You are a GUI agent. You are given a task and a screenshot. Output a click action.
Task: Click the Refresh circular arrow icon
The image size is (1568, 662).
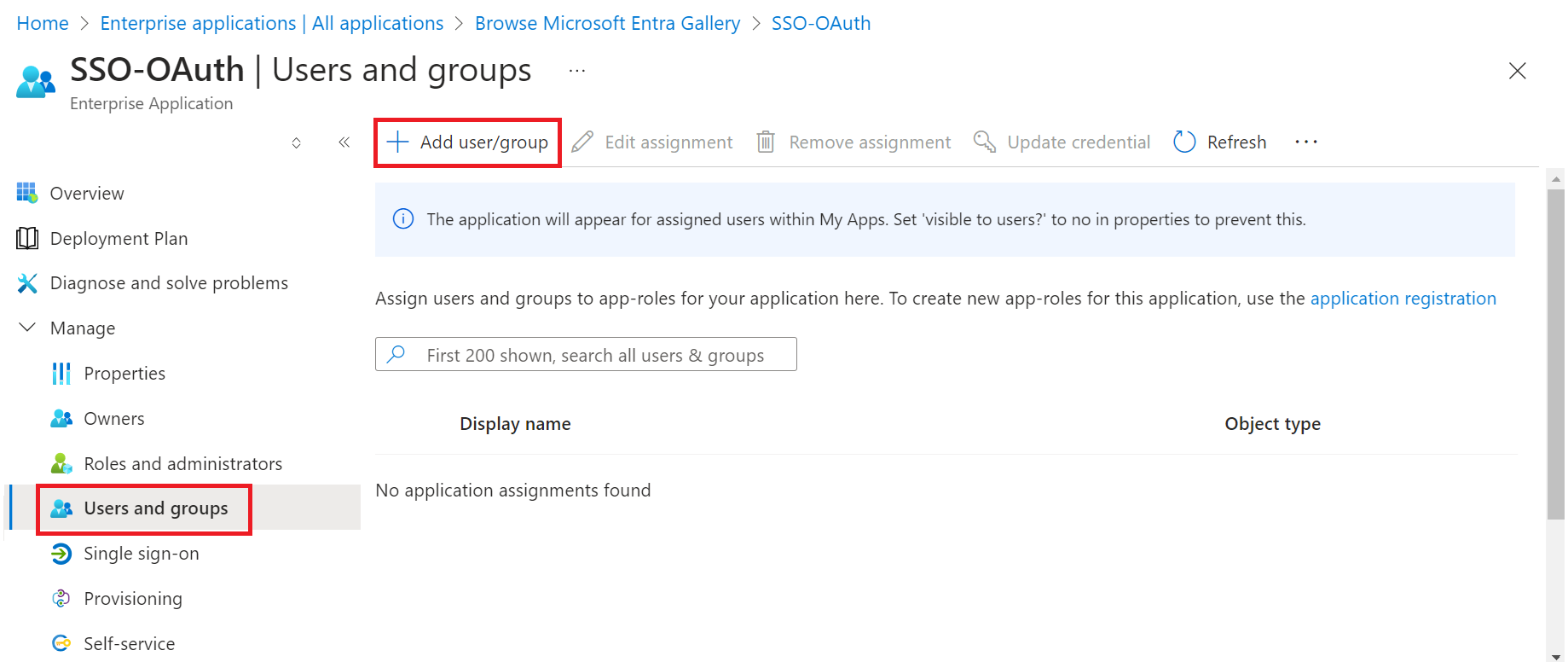[x=1184, y=142]
